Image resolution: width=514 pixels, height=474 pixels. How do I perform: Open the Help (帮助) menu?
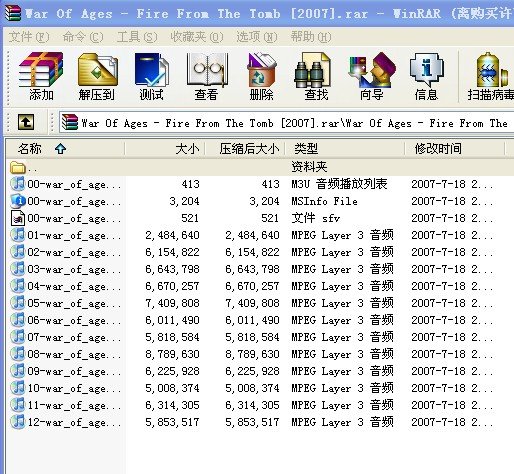[311, 36]
